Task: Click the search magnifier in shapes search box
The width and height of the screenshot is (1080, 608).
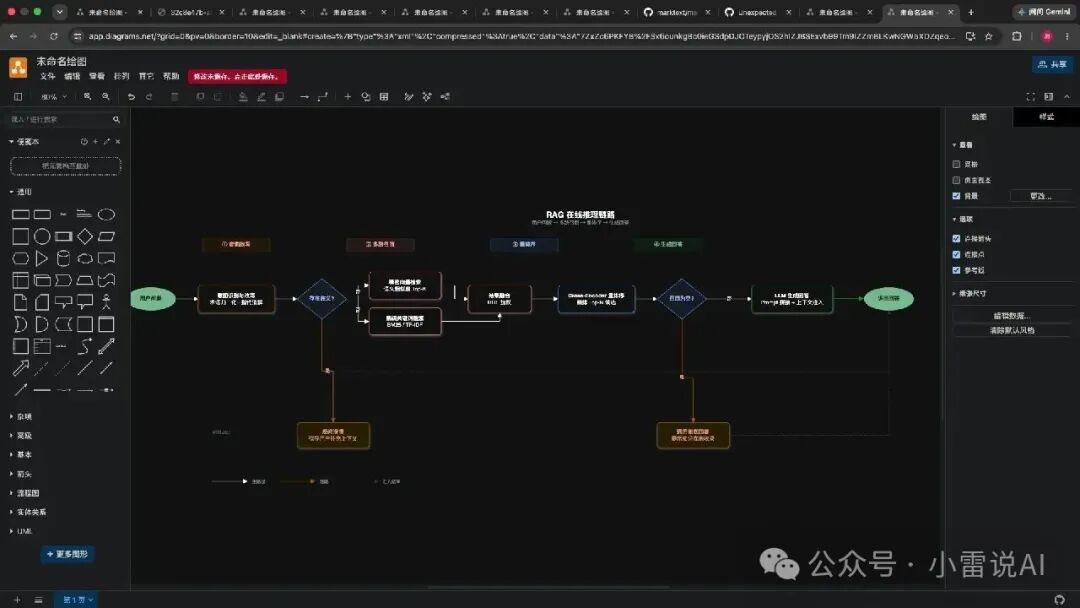Action: click(116, 120)
